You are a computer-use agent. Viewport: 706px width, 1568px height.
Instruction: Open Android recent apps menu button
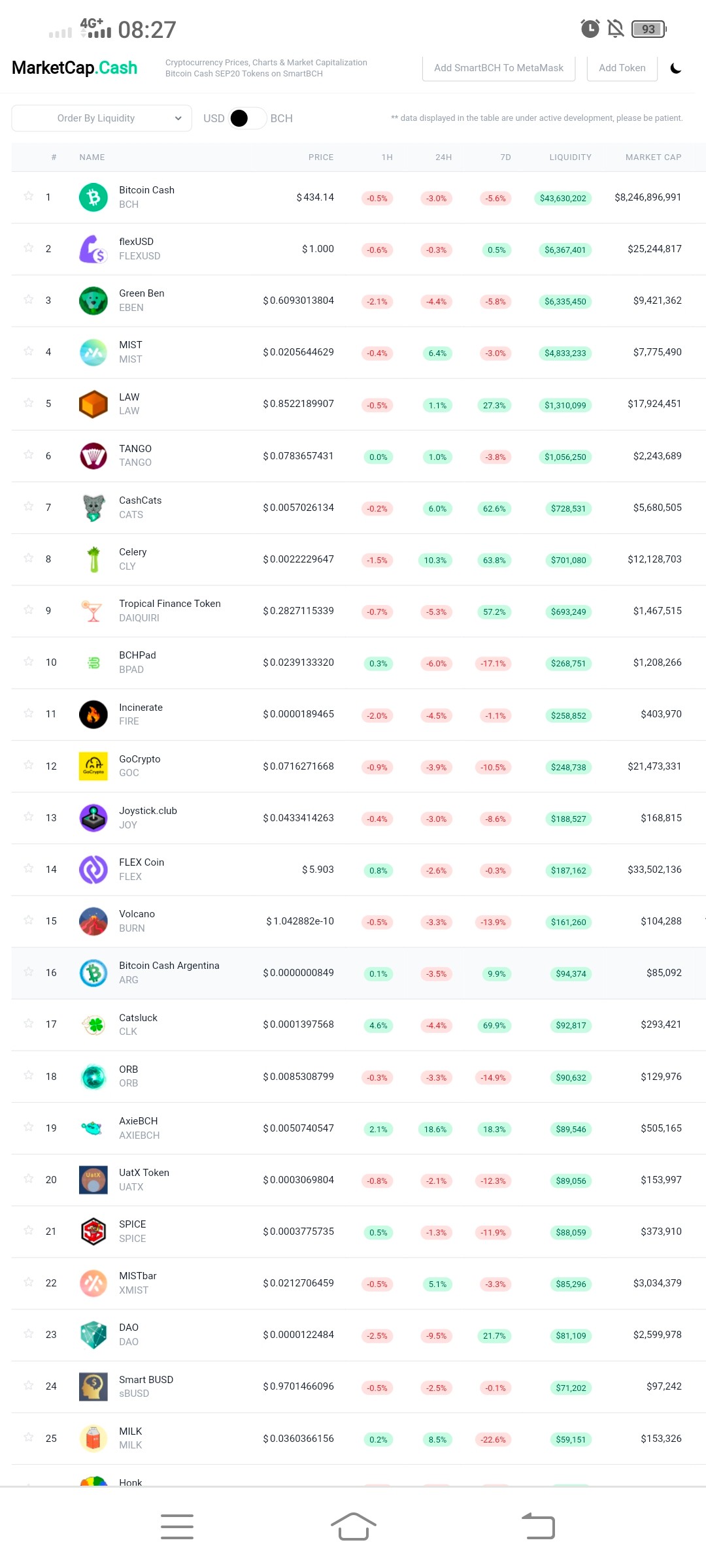177,1526
